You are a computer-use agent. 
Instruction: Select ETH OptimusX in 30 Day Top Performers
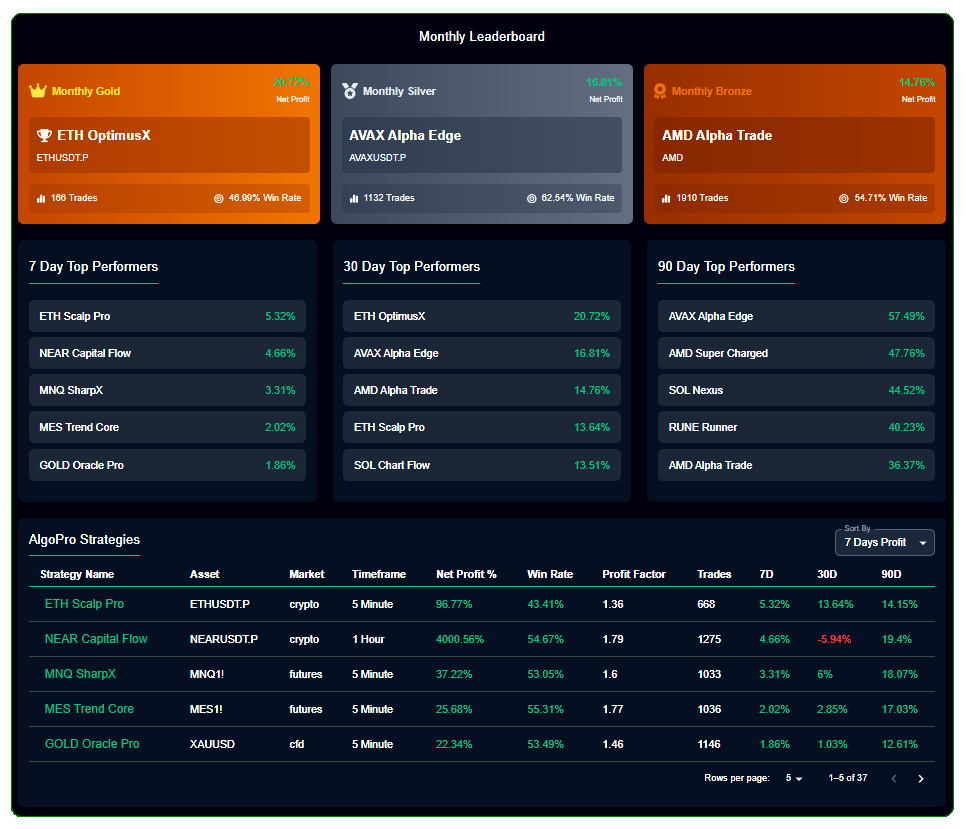(481, 315)
